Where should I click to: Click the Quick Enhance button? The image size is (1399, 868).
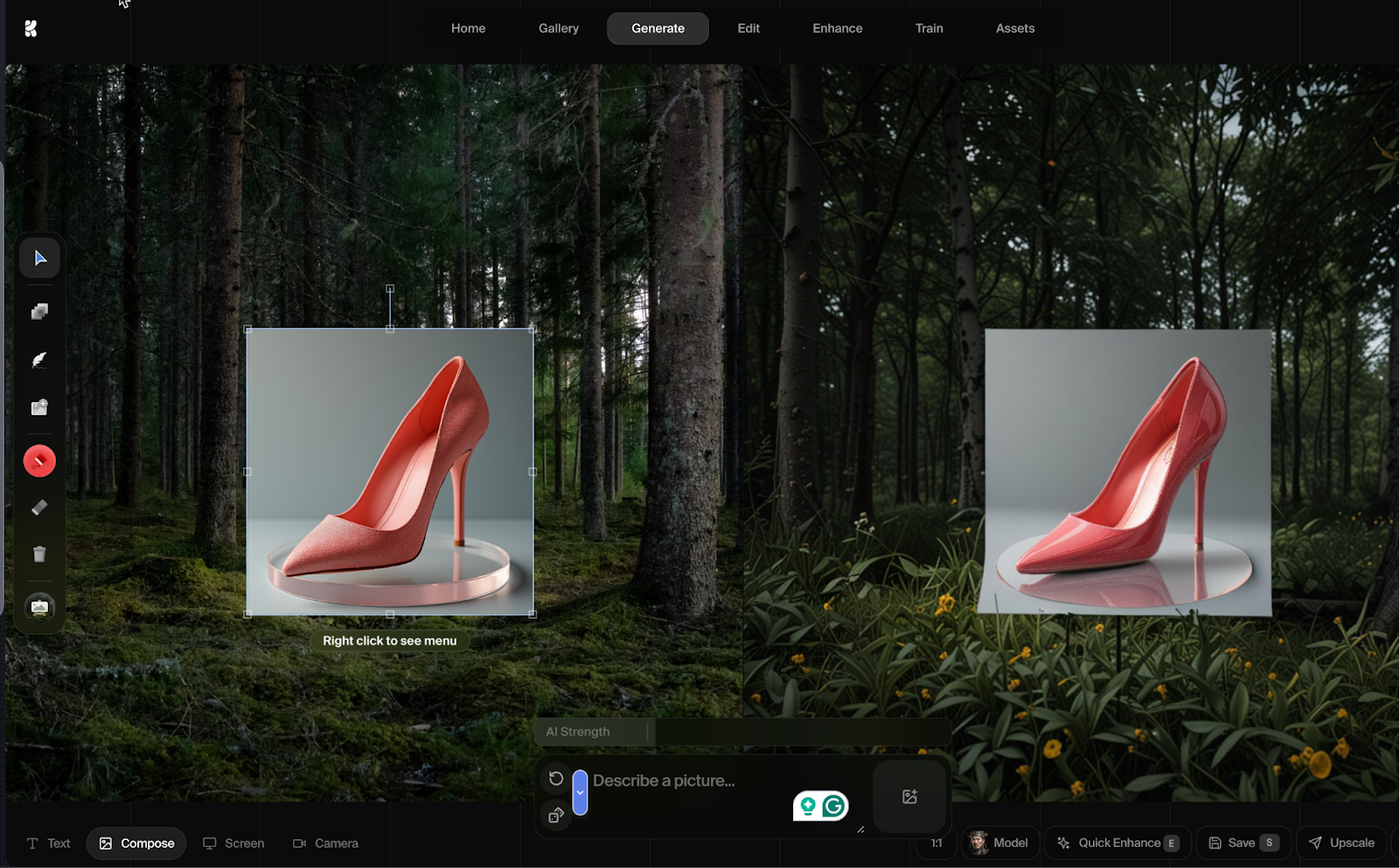[x=1118, y=843]
